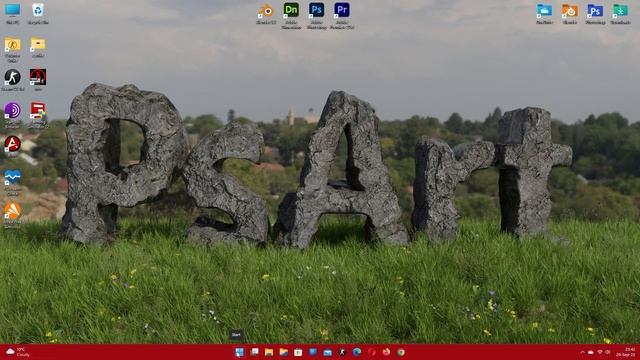
Task: Select the Adobe Dimension shortcut
Action: pos(291,16)
